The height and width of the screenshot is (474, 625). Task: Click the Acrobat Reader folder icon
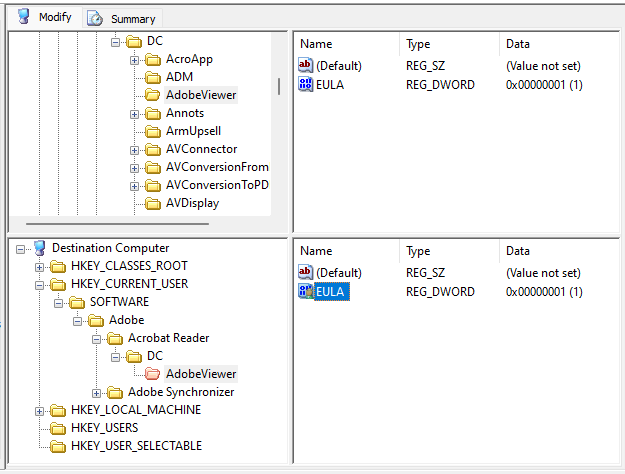click(115, 338)
